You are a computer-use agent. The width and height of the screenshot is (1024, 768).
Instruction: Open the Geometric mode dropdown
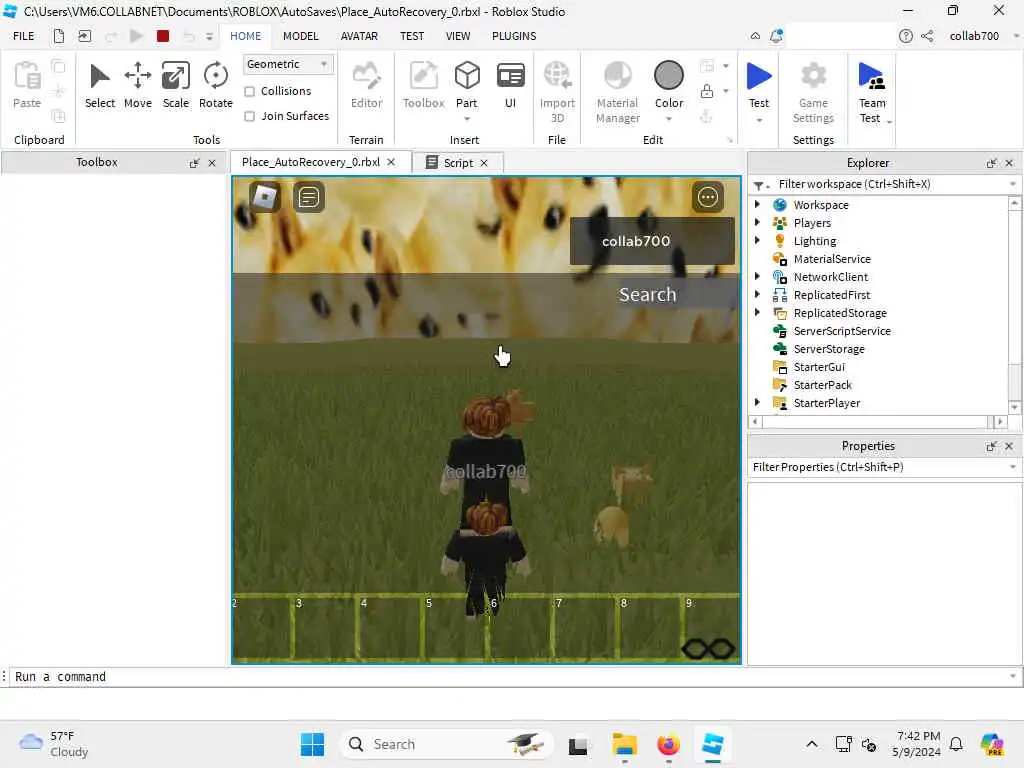click(288, 64)
